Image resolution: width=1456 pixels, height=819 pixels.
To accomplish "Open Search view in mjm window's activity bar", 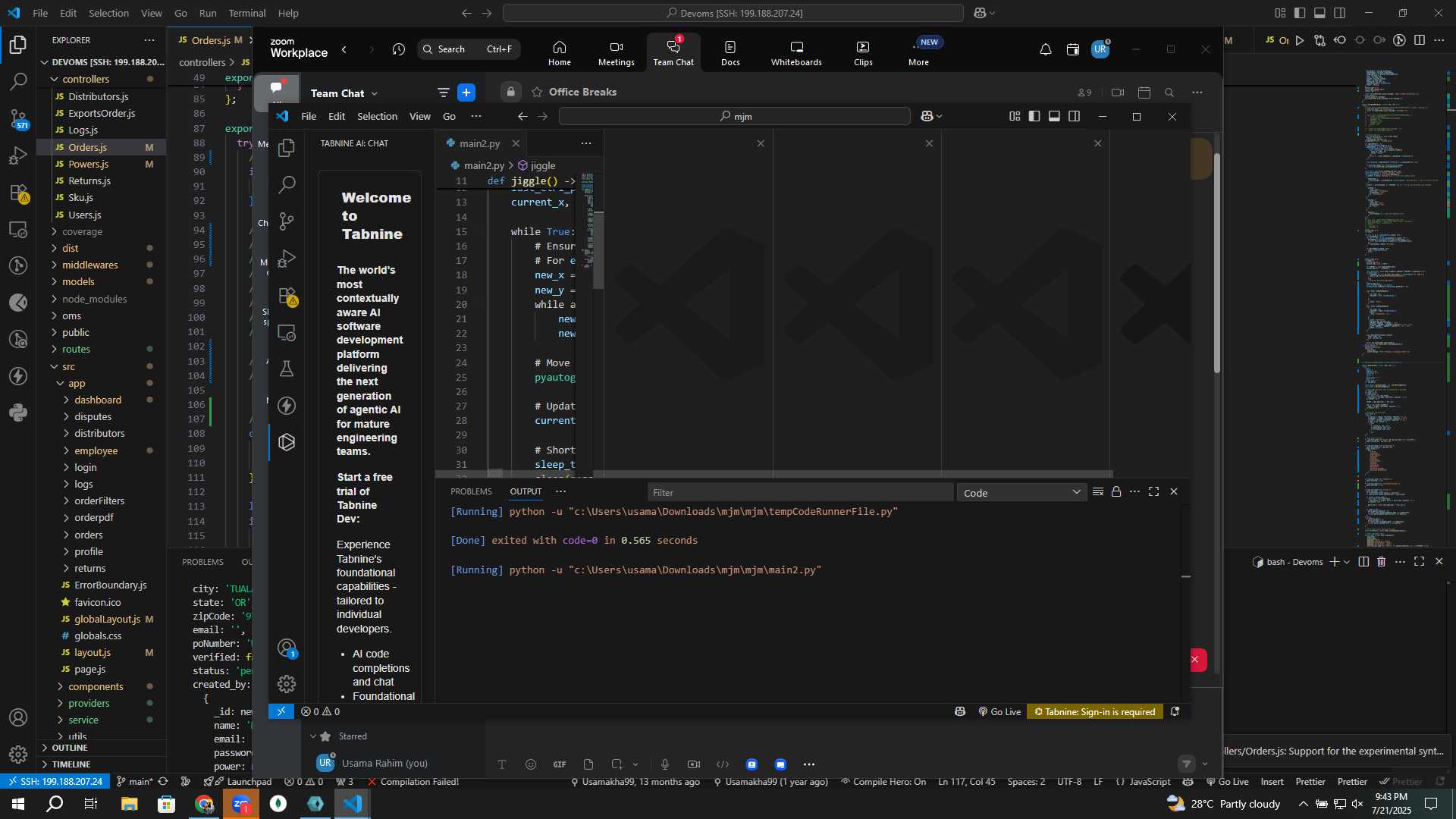I will pyautogui.click(x=287, y=184).
